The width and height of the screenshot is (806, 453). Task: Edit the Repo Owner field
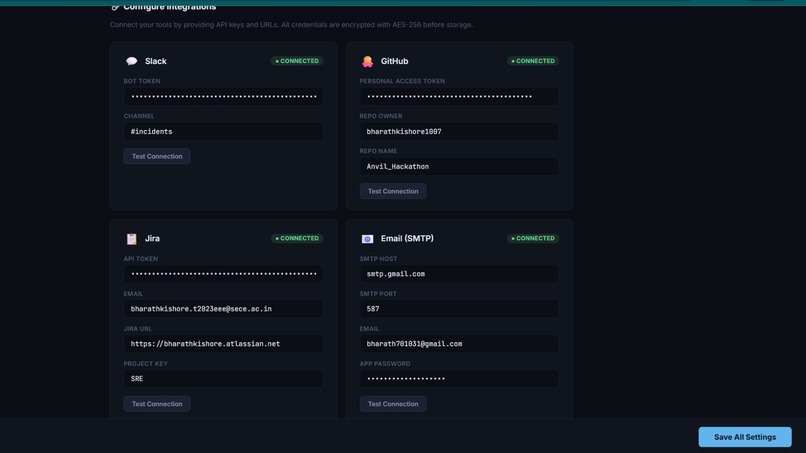click(459, 132)
